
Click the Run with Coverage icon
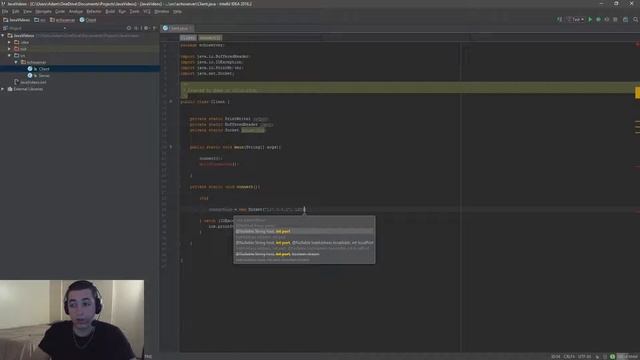pyautogui.click(x=607, y=19)
